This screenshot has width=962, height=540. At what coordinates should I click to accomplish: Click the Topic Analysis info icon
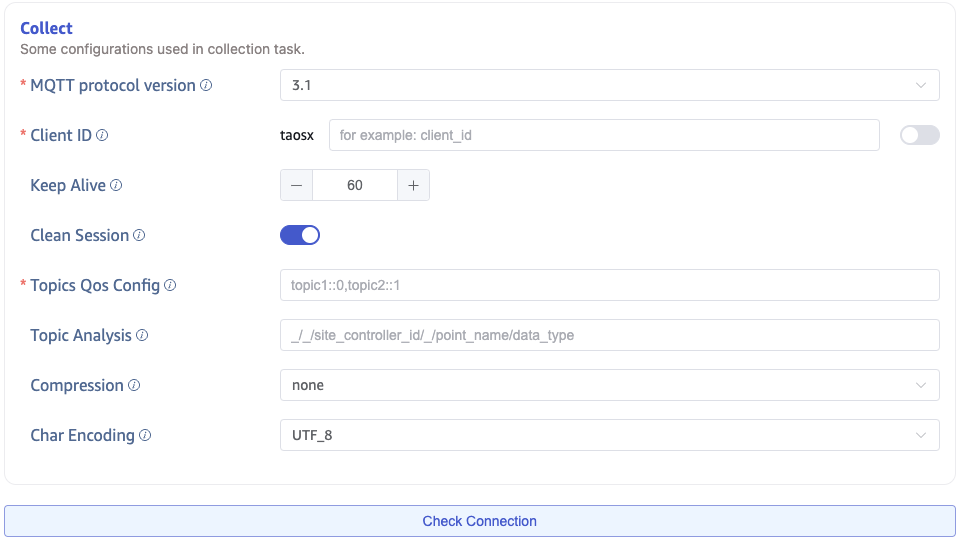click(142, 336)
